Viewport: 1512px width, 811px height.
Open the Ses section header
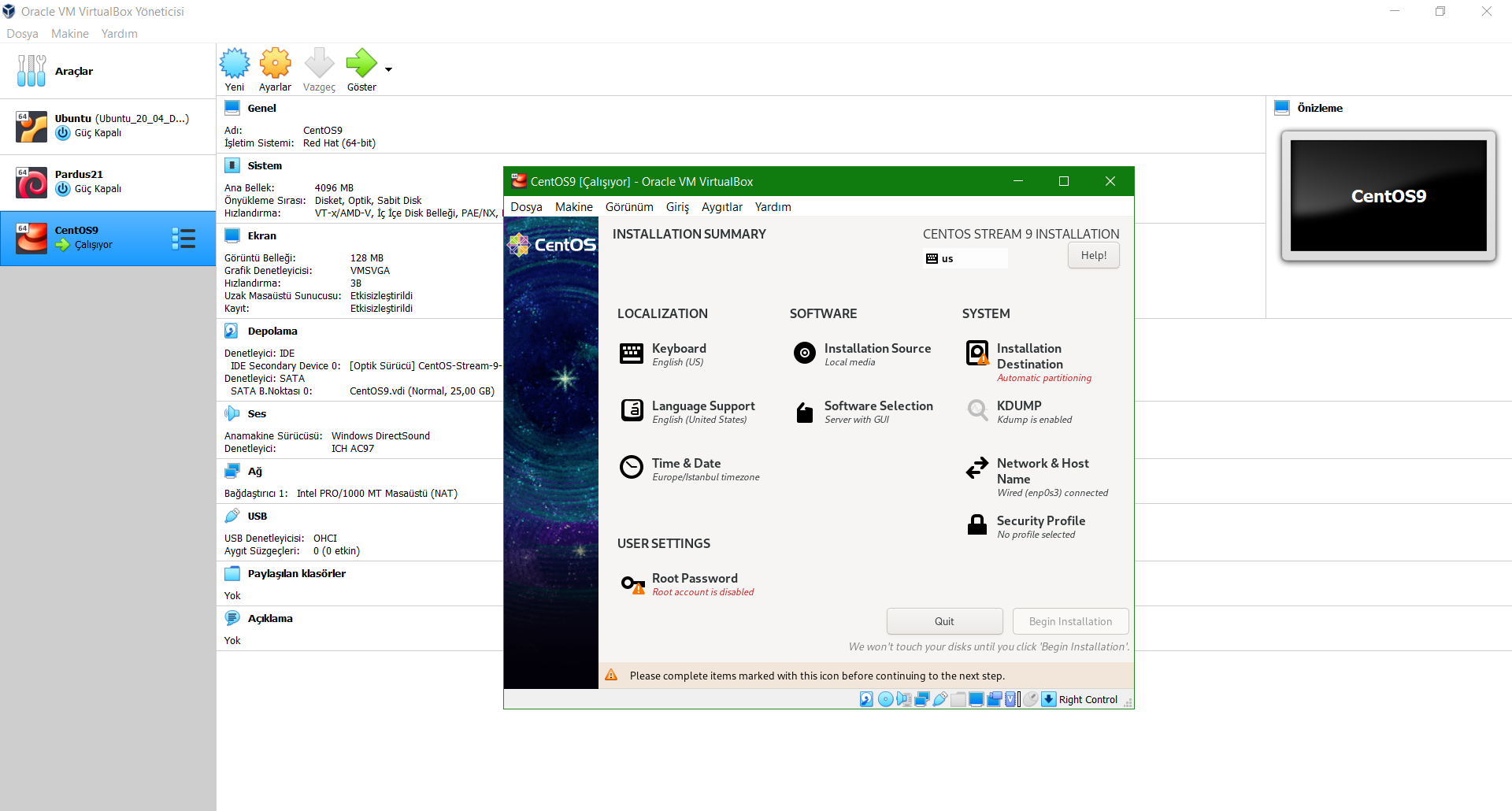(x=257, y=413)
